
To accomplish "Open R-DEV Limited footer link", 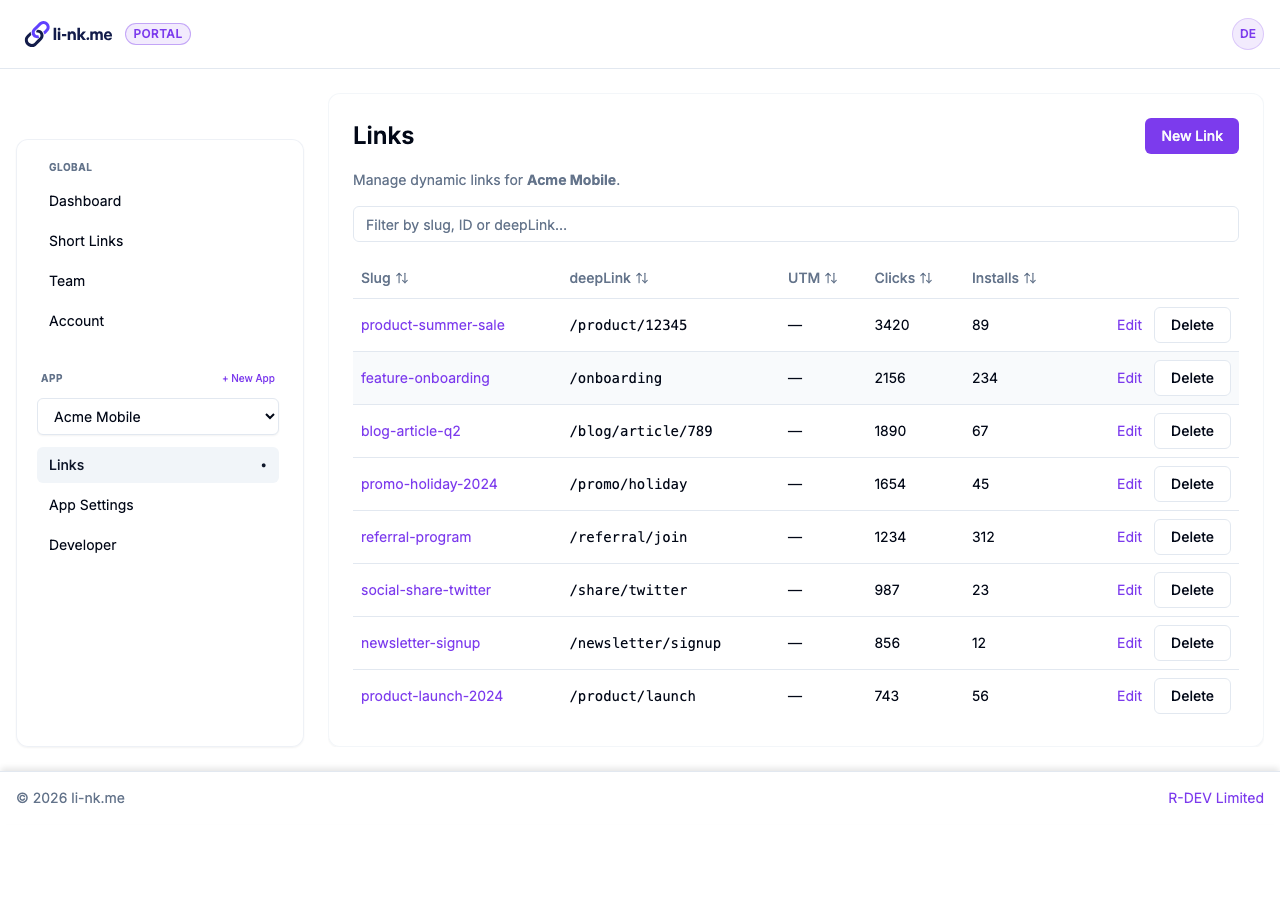I will (1215, 798).
